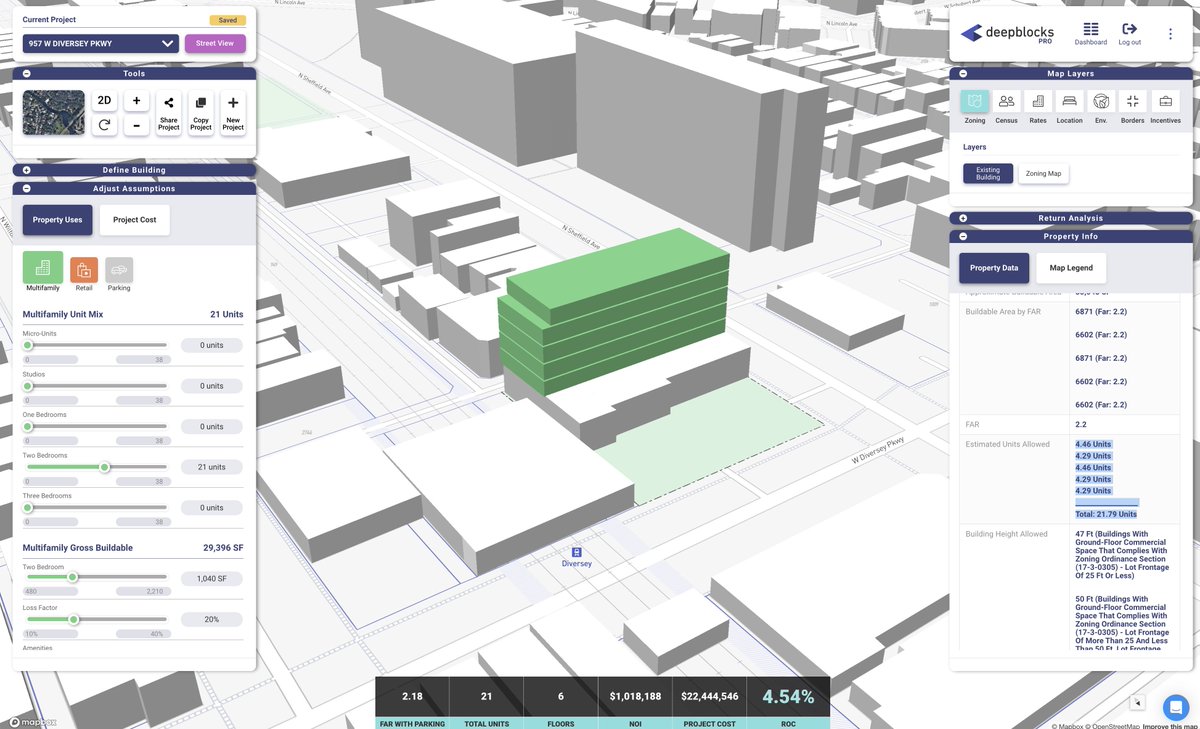Click the Three Bedrooms slider handle

pos(28,507)
